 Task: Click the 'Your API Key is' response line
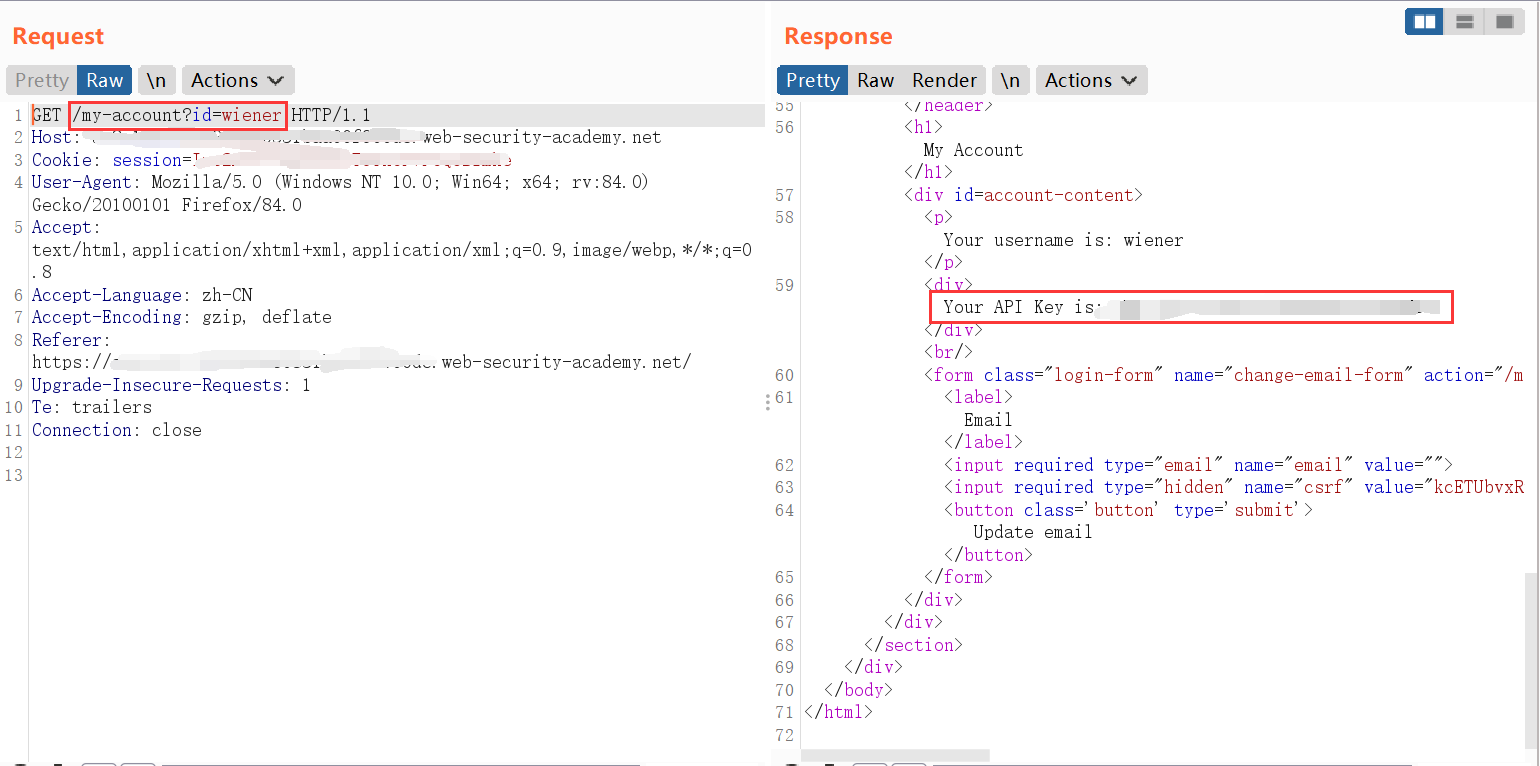(1018, 307)
